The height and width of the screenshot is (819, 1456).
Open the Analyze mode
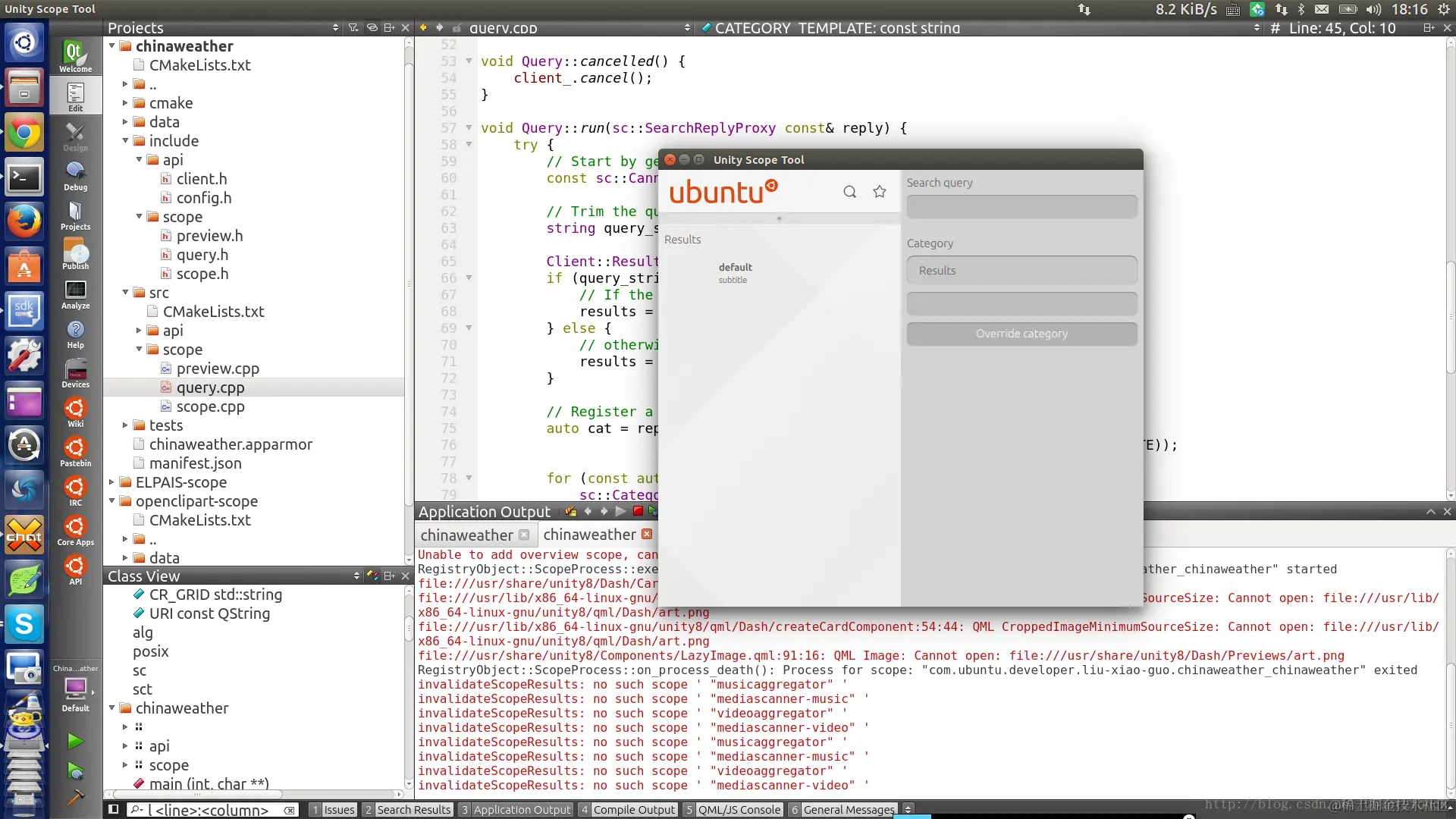click(x=75, y=294)
